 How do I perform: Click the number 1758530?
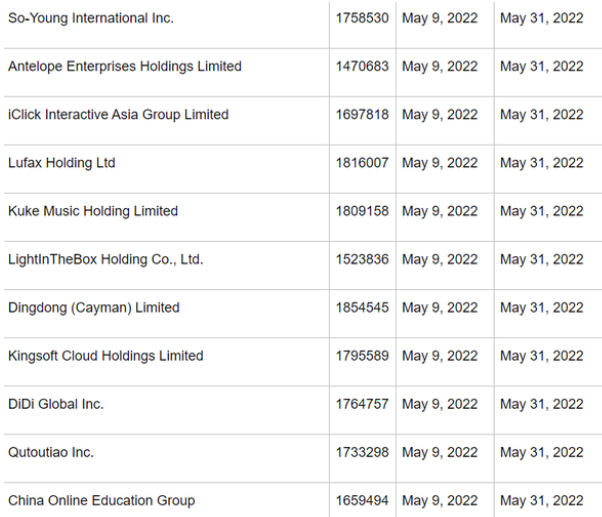click(x=362, y=18)
